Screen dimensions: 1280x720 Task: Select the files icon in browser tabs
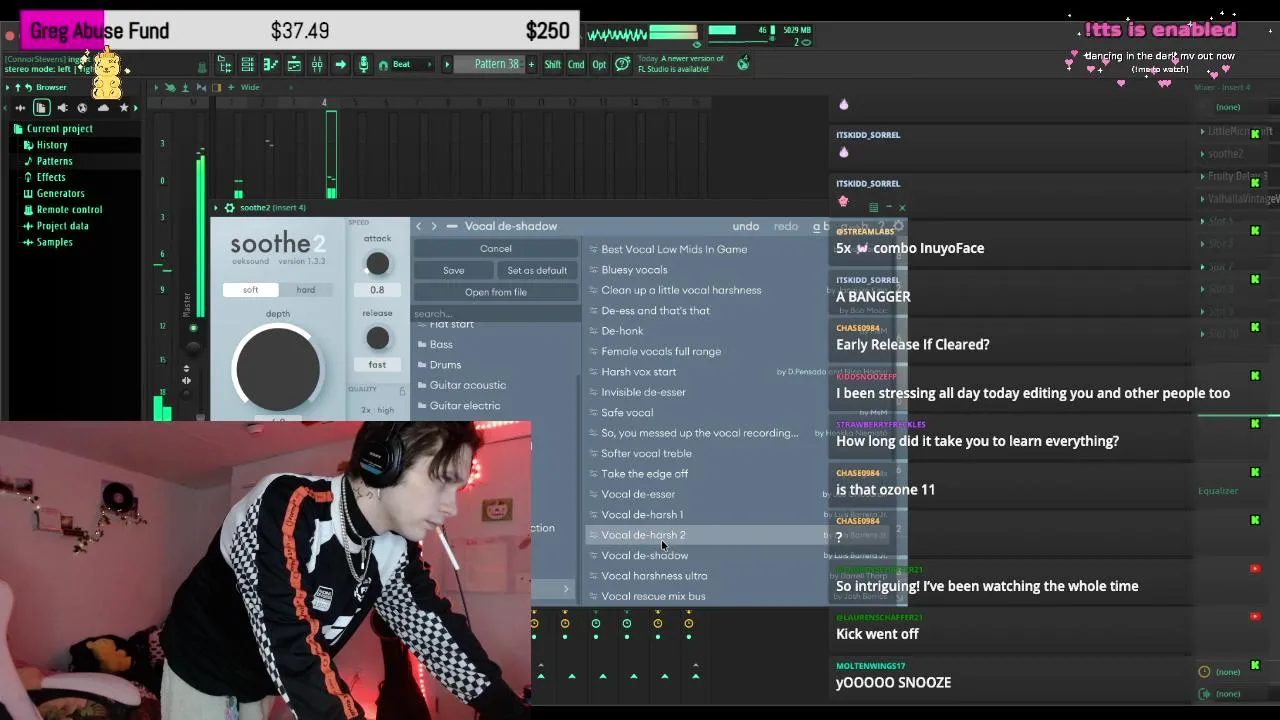(x=41, y=108)
